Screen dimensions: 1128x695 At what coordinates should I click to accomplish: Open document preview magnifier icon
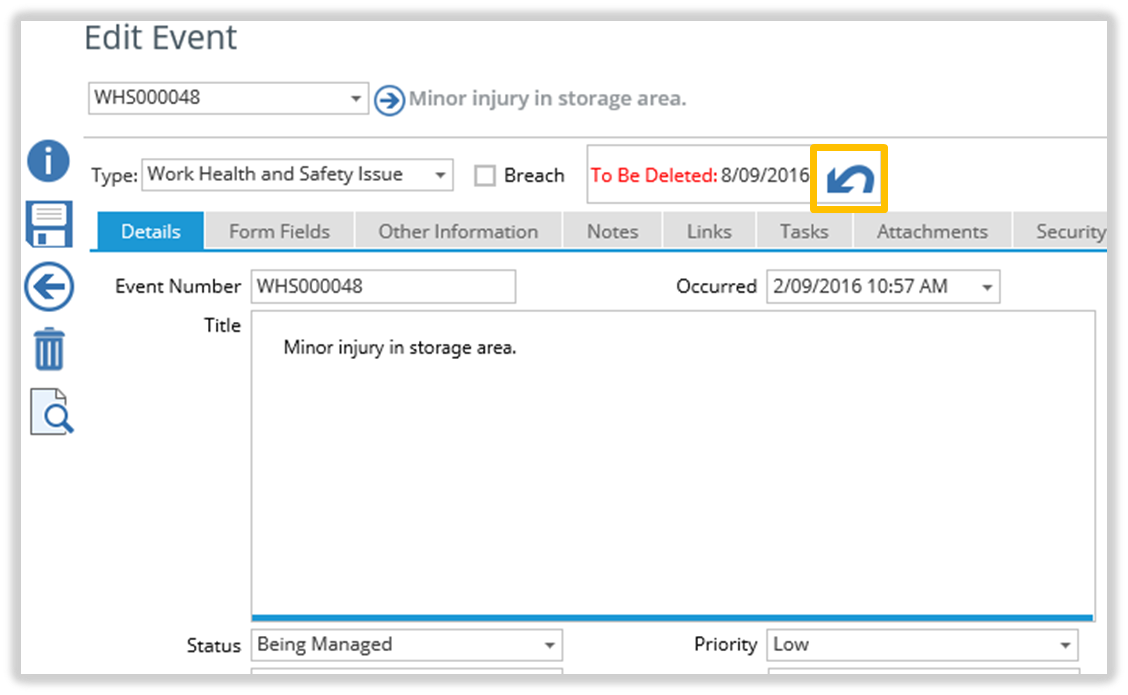(x=51, y=411)
